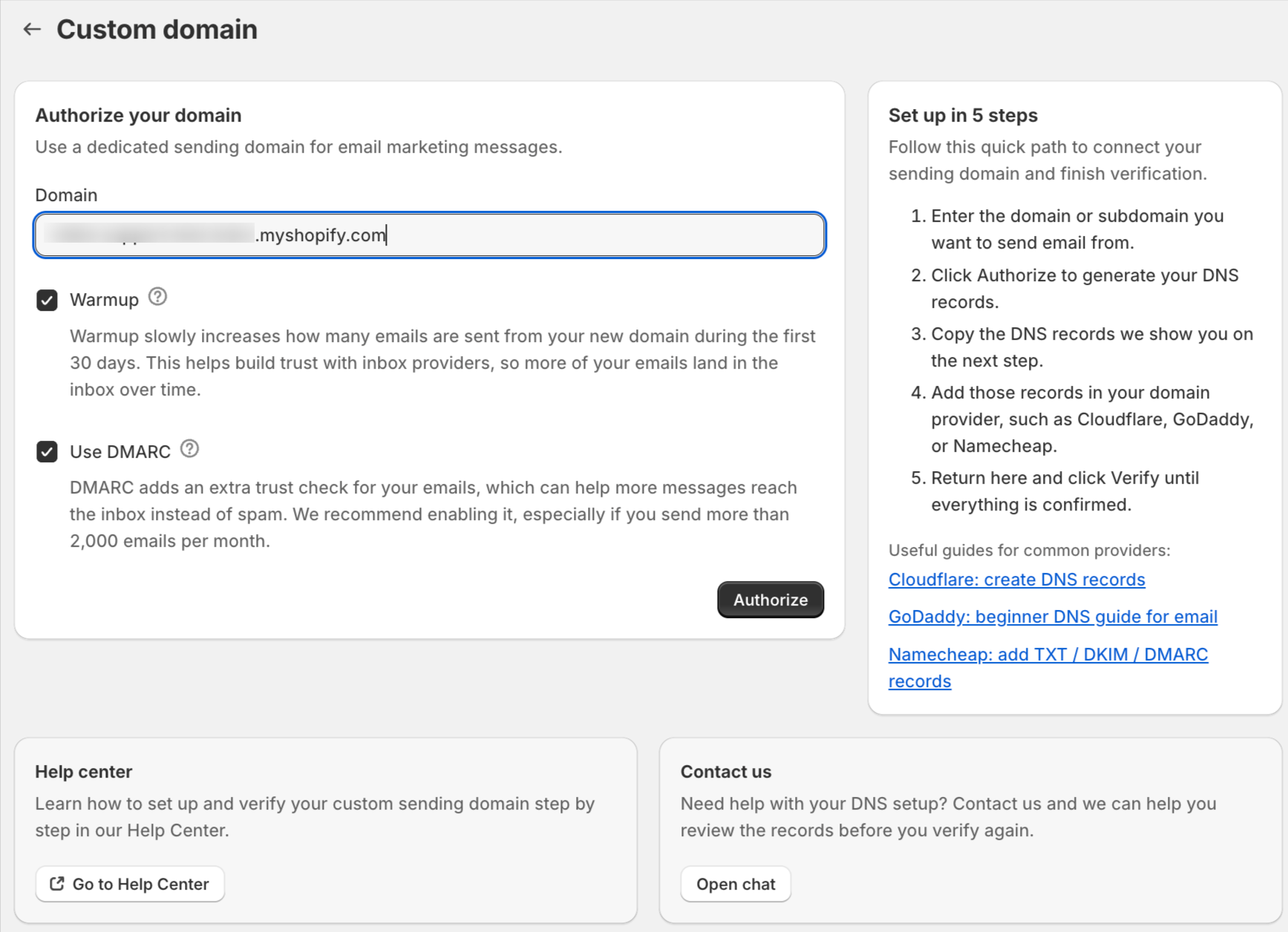
Task: Click the Go to Help Center button label
Action: point(140,884)
